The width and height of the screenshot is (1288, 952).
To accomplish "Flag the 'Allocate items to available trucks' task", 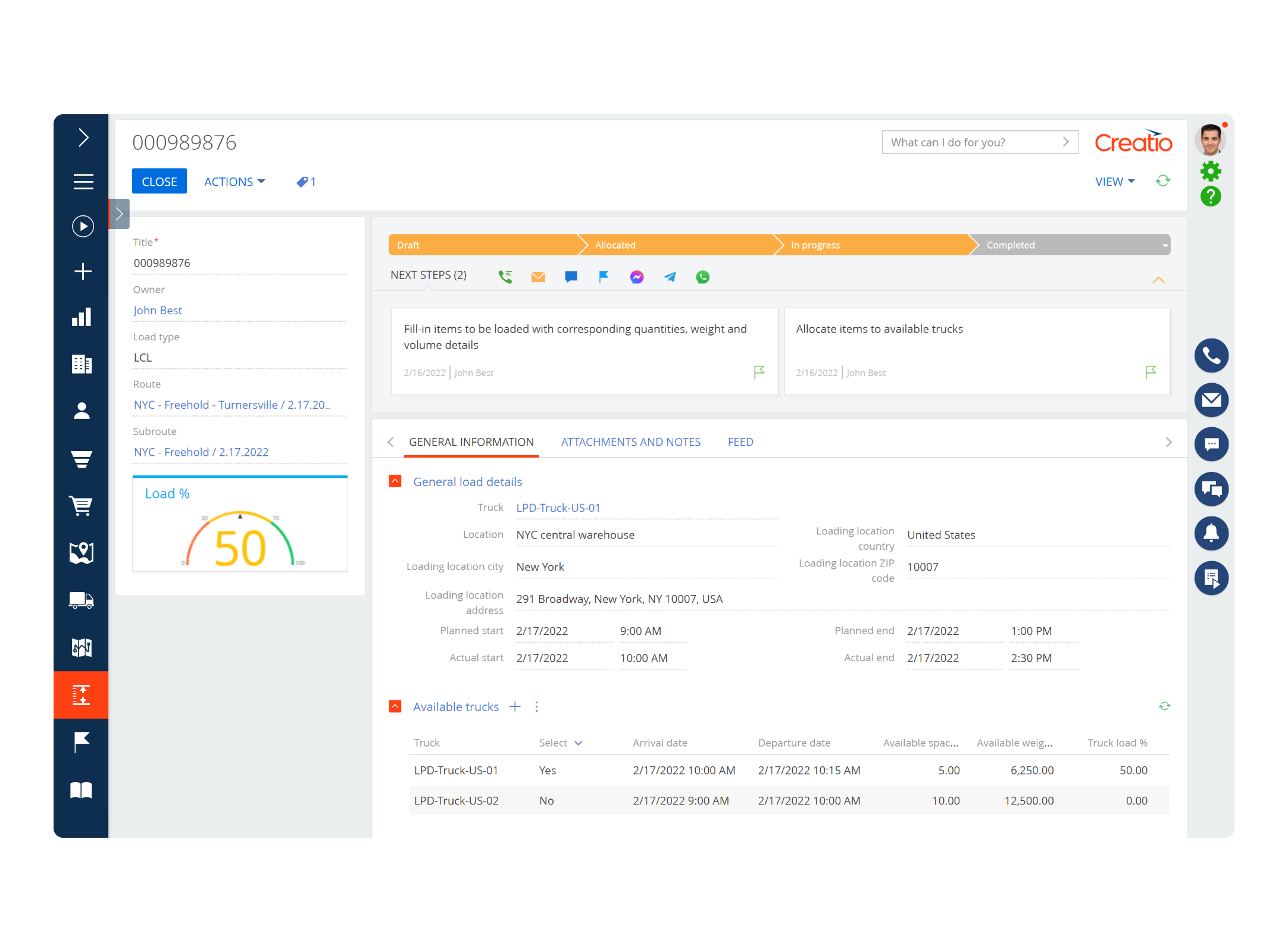I will click(1150, 371).
